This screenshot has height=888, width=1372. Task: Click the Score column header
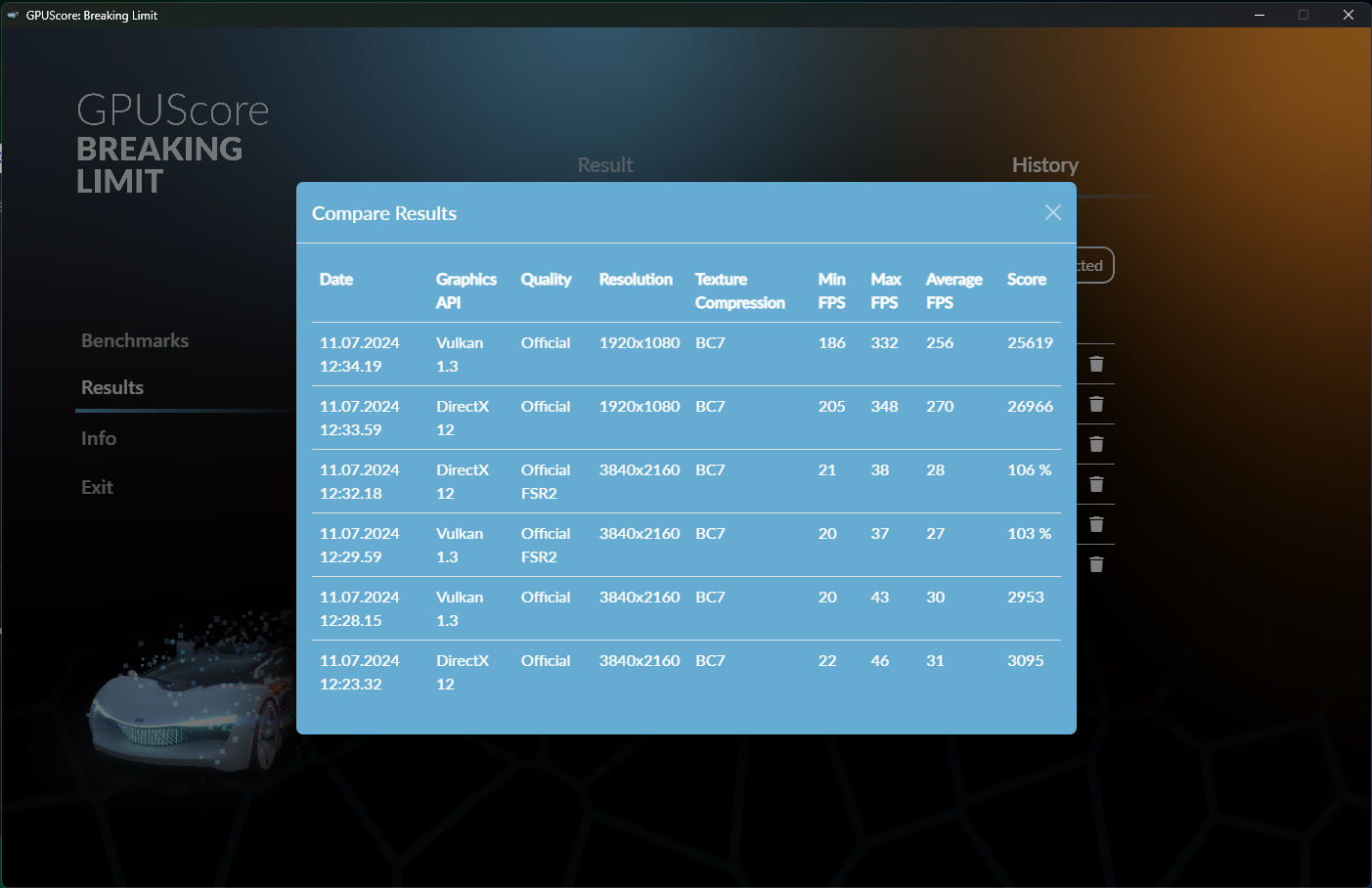coord(1027,280)
